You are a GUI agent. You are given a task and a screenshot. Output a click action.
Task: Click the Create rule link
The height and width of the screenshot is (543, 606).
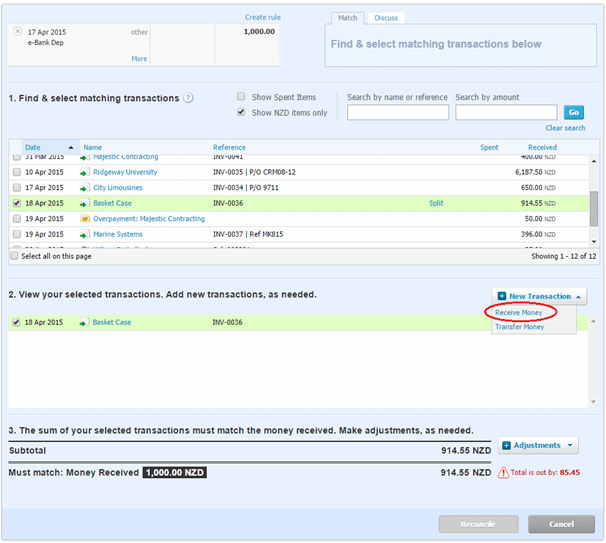point(262,17)
